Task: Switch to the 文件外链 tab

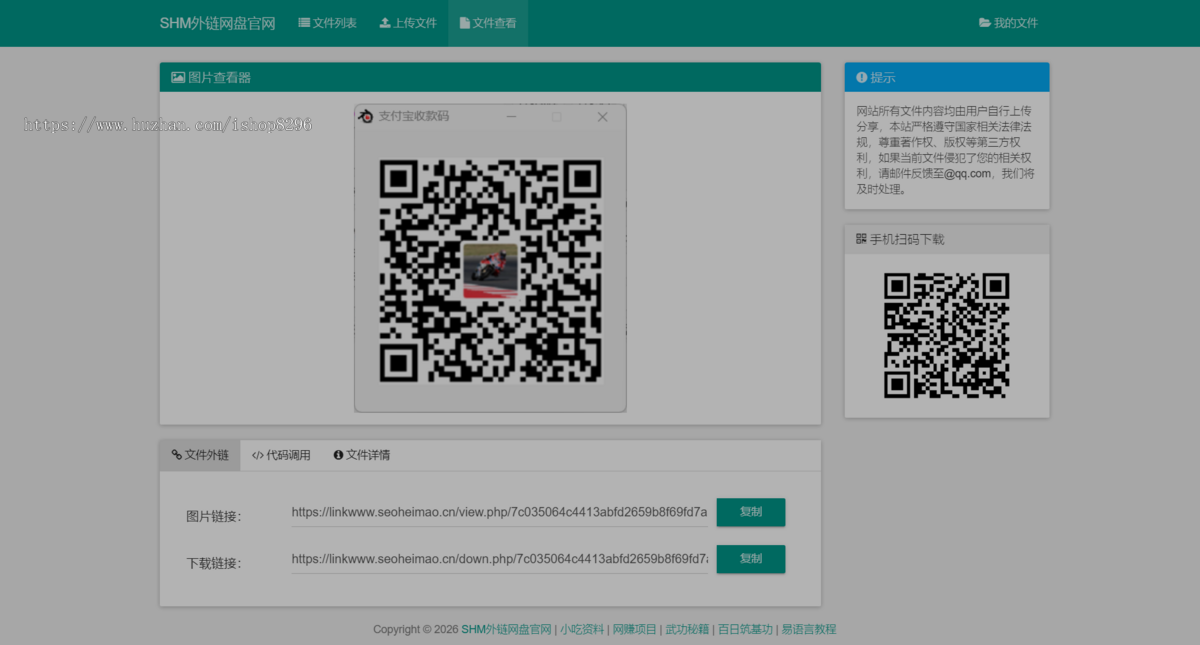Action: (x=200, y=455)
